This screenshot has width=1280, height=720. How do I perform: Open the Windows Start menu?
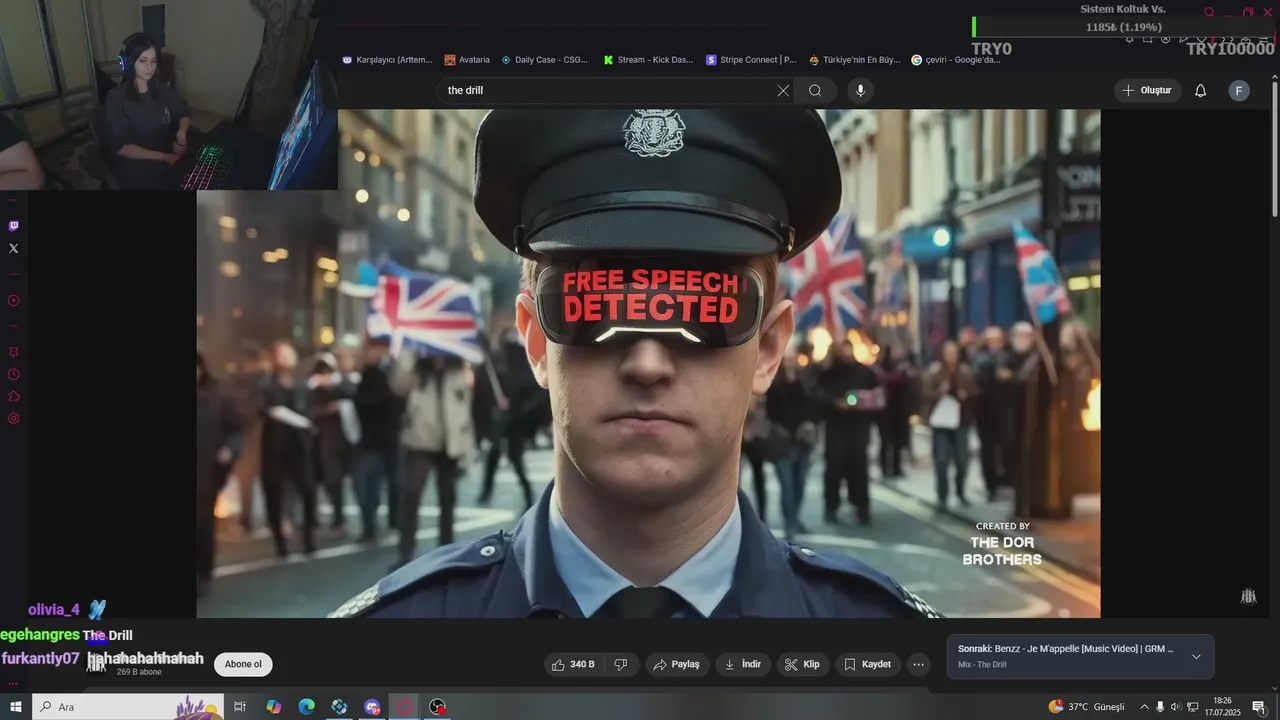point(15,707)
